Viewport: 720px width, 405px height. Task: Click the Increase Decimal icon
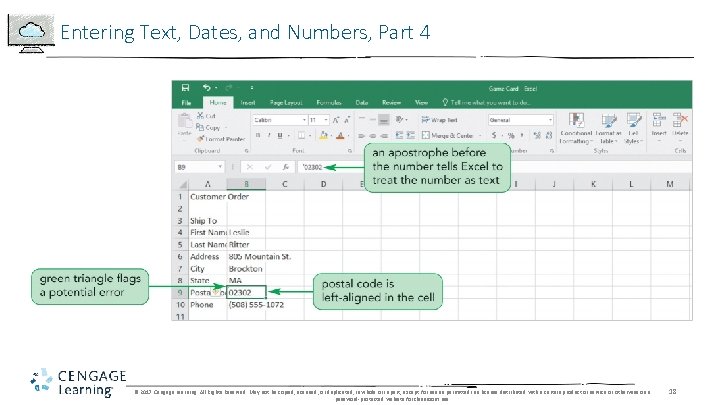(x=537, y=135)
